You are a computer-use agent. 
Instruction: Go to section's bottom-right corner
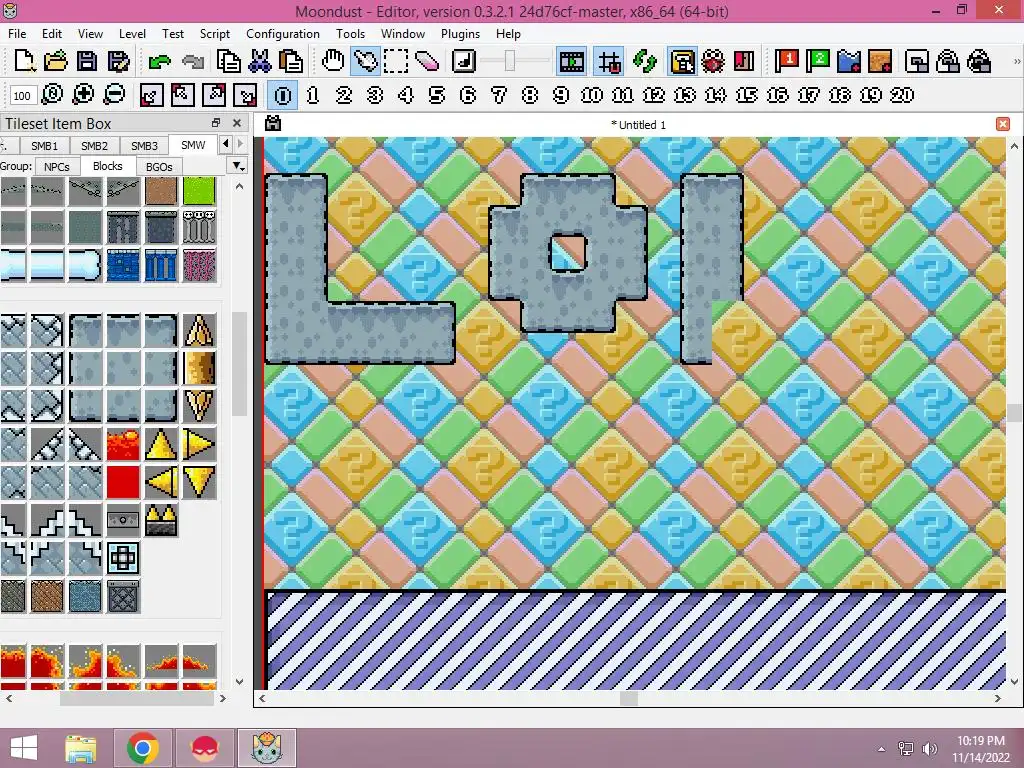click(x=246, y=95)
